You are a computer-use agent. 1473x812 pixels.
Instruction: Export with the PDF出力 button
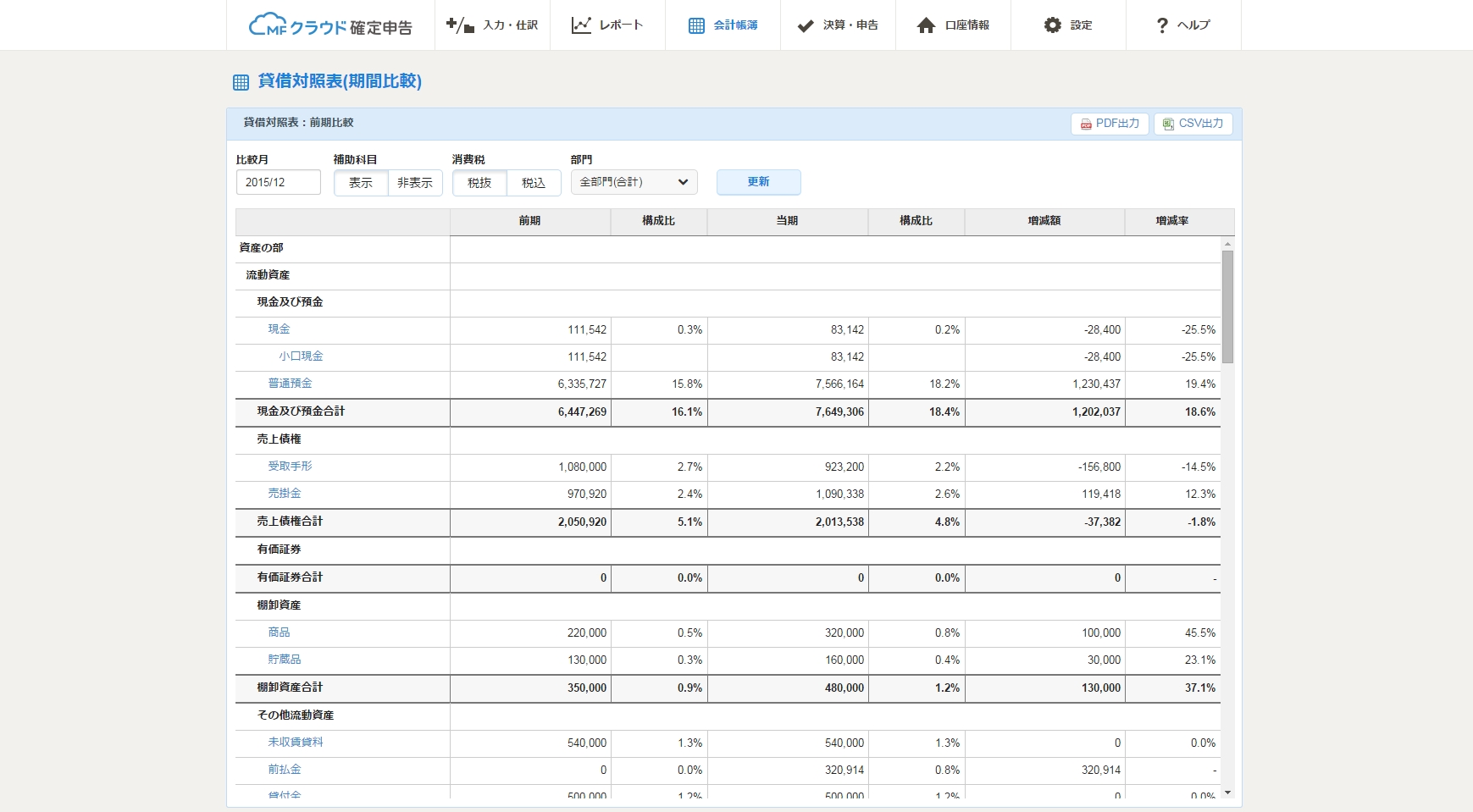pos(1110,124)
